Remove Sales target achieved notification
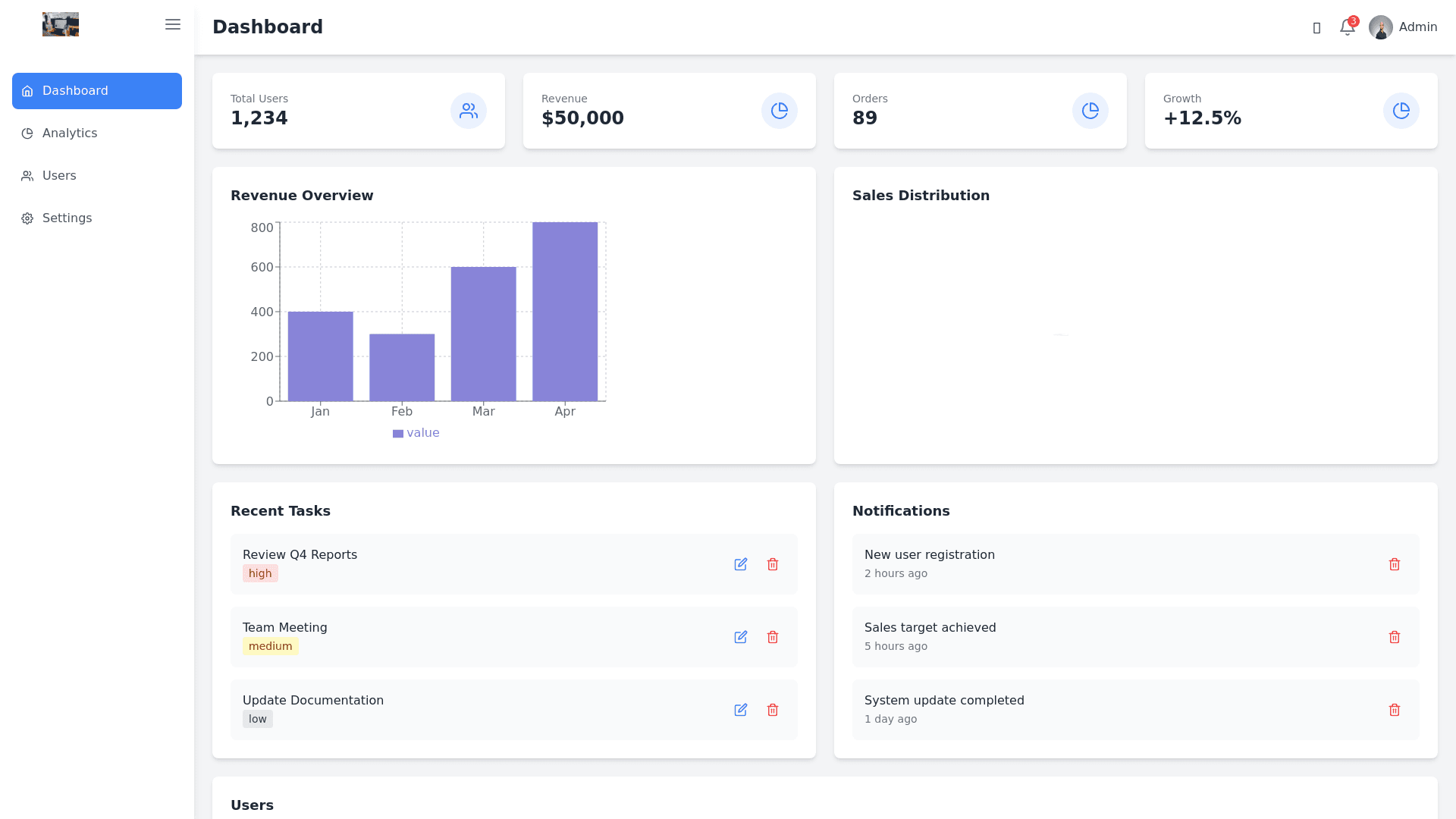Screen dimensions: 1456x819 coord(1394,637)
